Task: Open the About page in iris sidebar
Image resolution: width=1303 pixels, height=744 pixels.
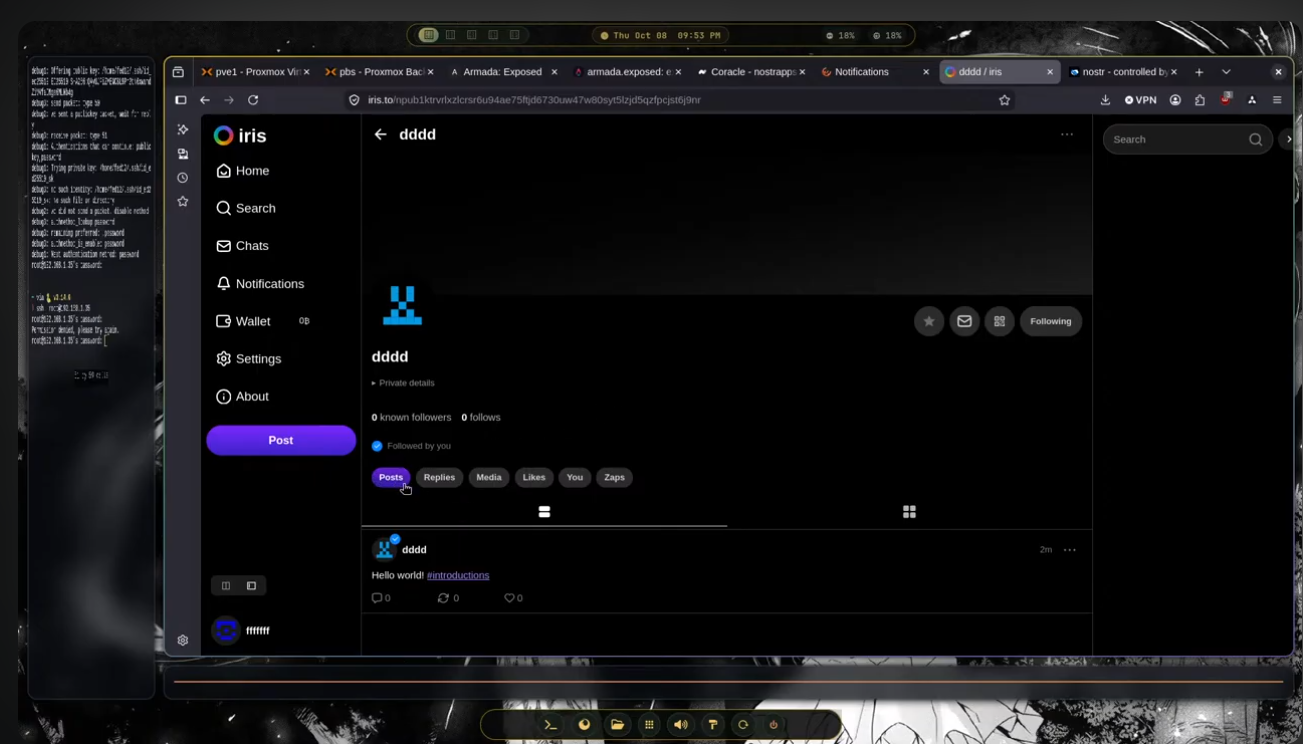Action: click(x=243, y=396)
